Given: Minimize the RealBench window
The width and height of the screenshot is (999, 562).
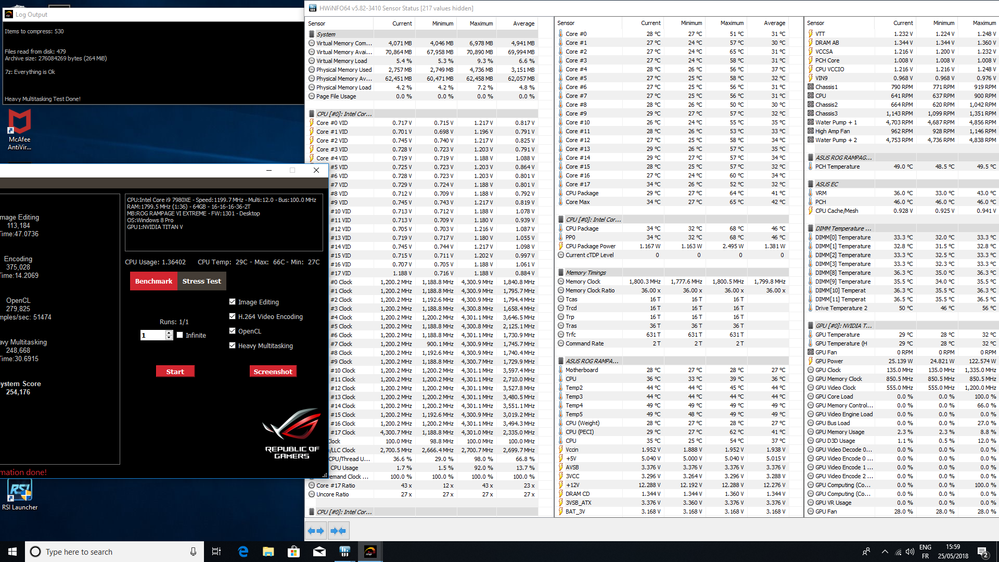Looking at the screenshot, I should pyautogui.click(x=269, y=170).
